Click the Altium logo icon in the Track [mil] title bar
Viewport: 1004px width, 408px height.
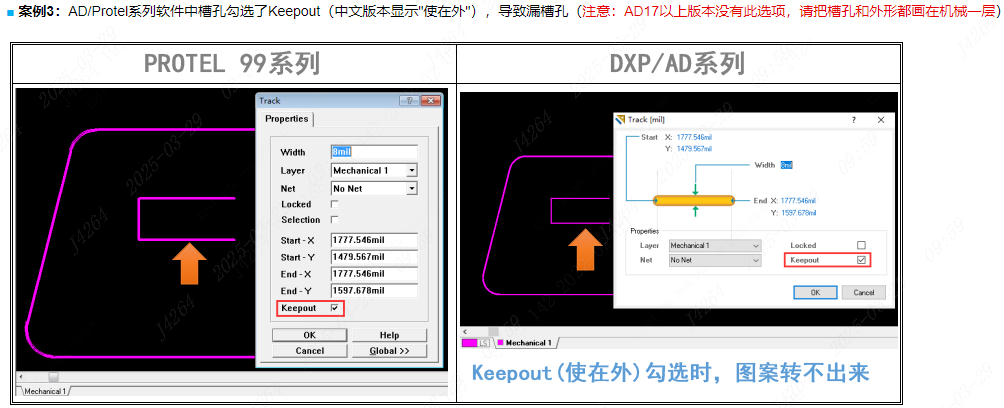pyautogui.click(x=620, y=119)
